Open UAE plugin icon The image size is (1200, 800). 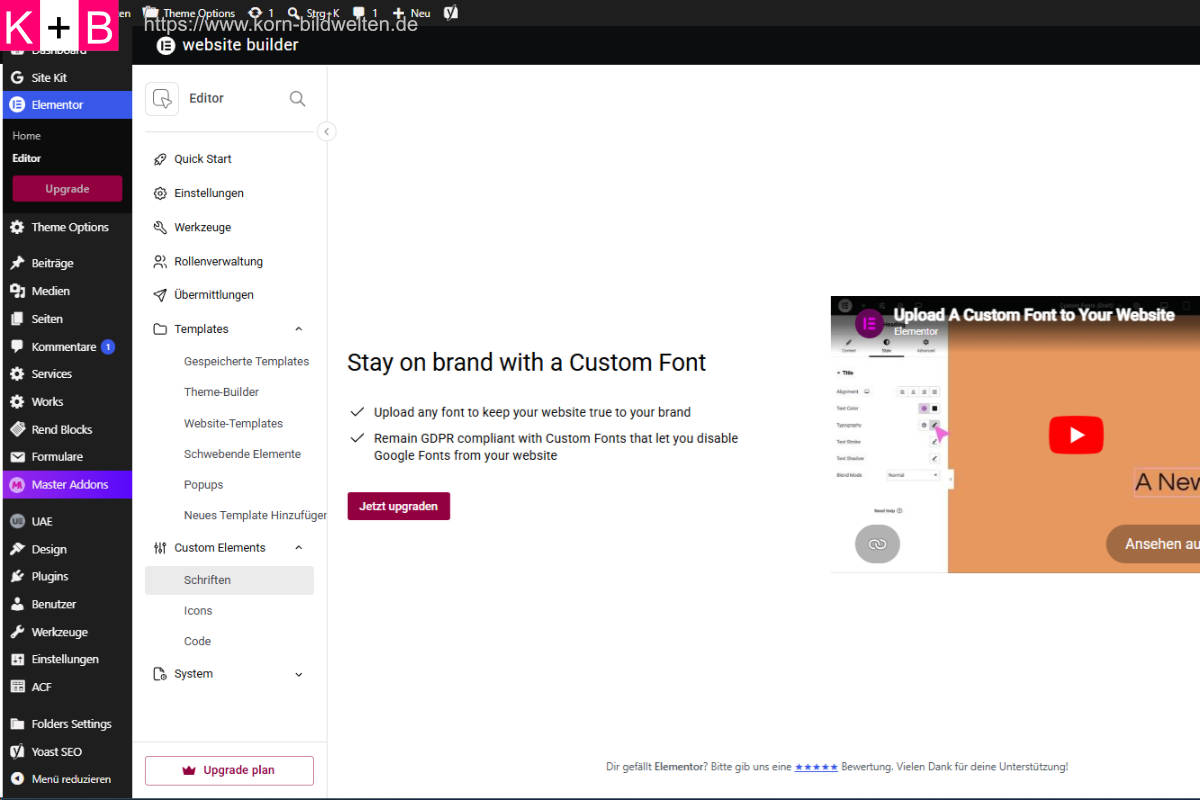(16, 521)
